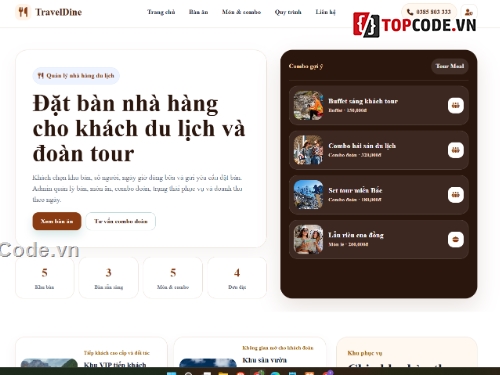The width and height of the screenshot is (500, 375).
Task: Navigate to Quy trình in the header
Action: [288, 12]
